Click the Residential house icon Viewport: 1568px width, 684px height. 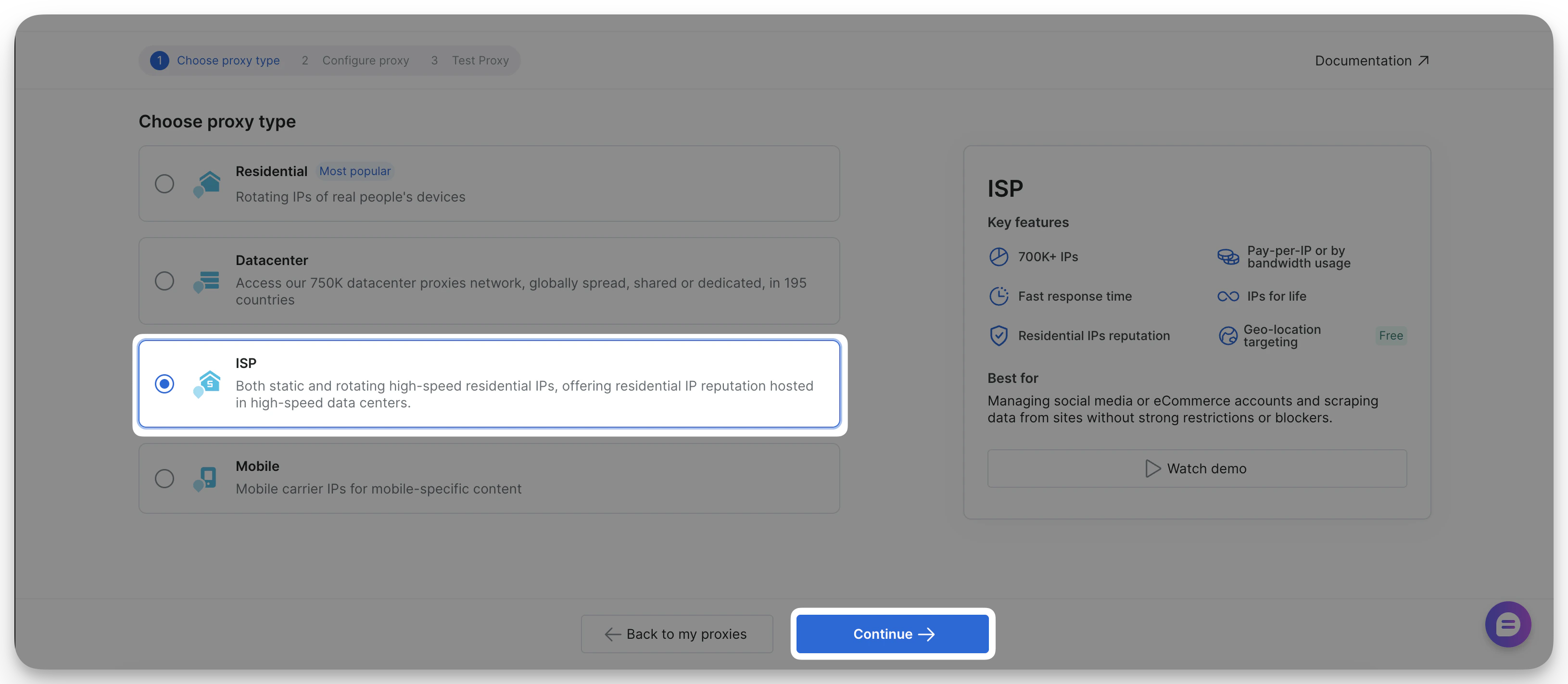click(x=206, y=183)
